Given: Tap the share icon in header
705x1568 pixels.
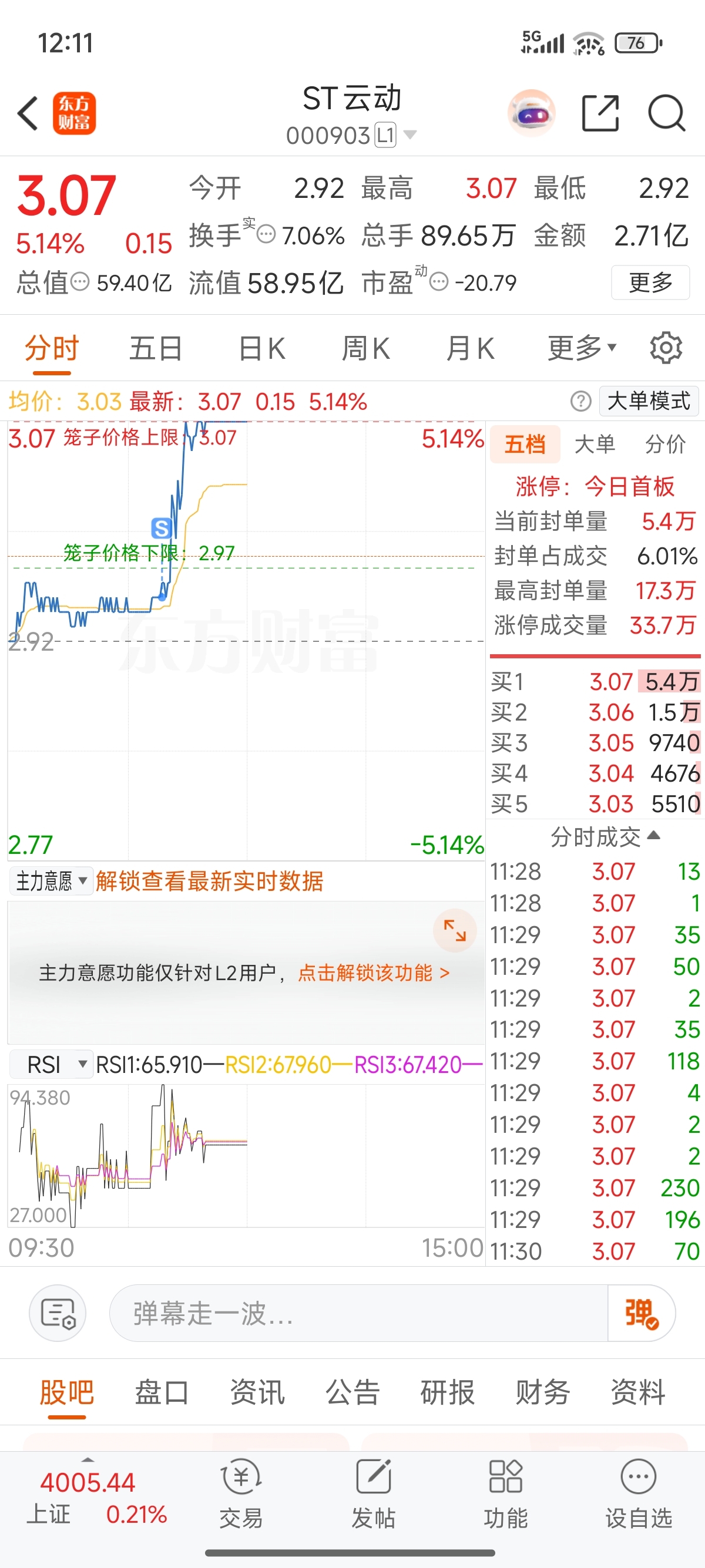Looking at the screenshot, I should click(600, 113).
